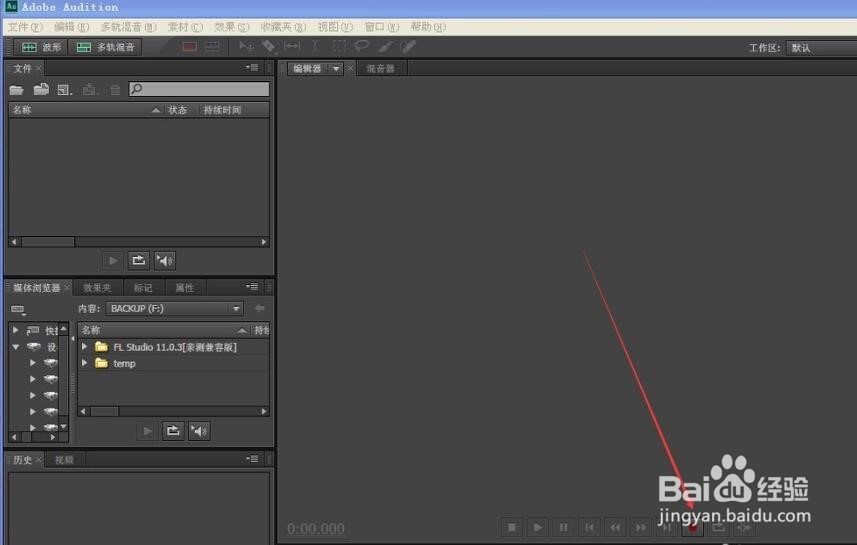Click the Media Browser back arrow icon

tap(260, 309)
